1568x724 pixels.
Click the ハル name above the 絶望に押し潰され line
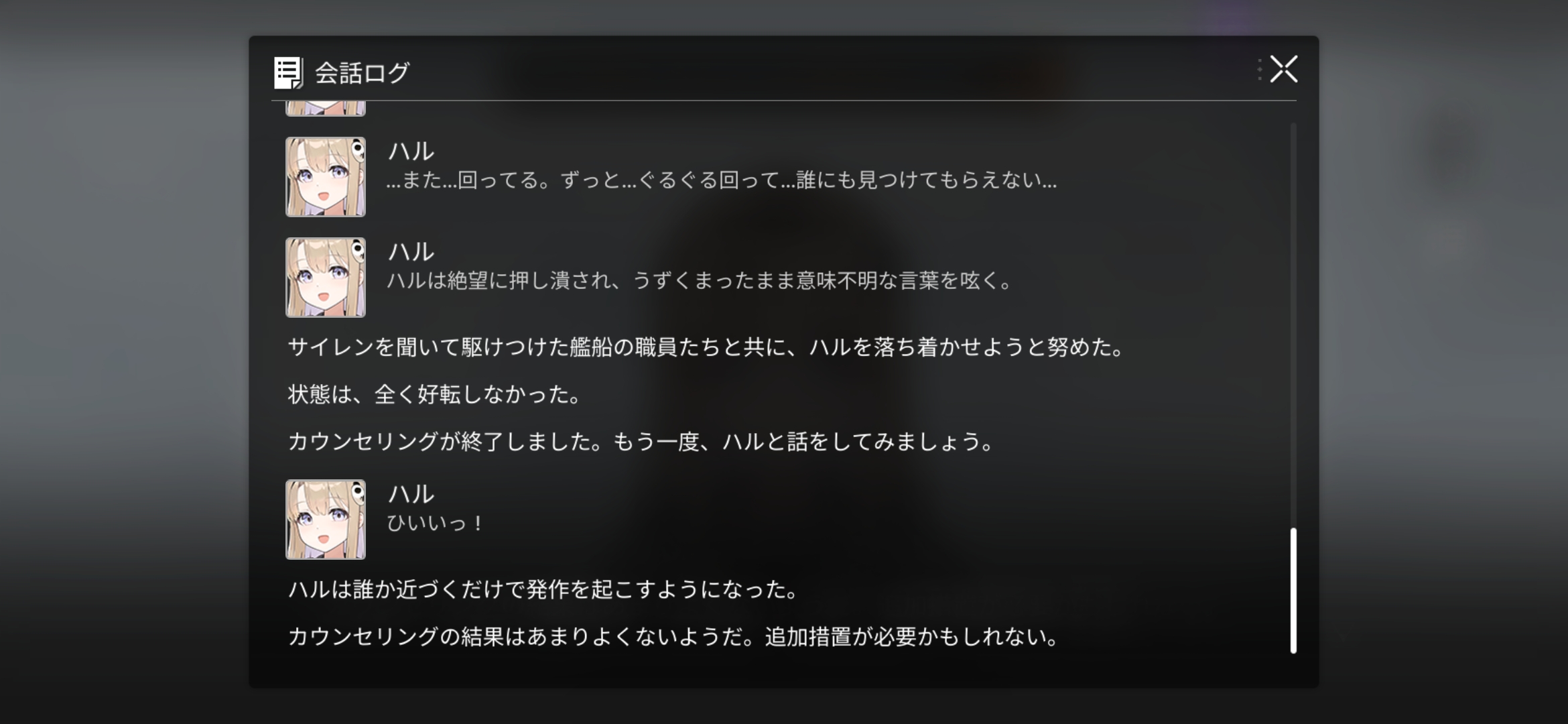pyautogui.click(x=411, y=252)
